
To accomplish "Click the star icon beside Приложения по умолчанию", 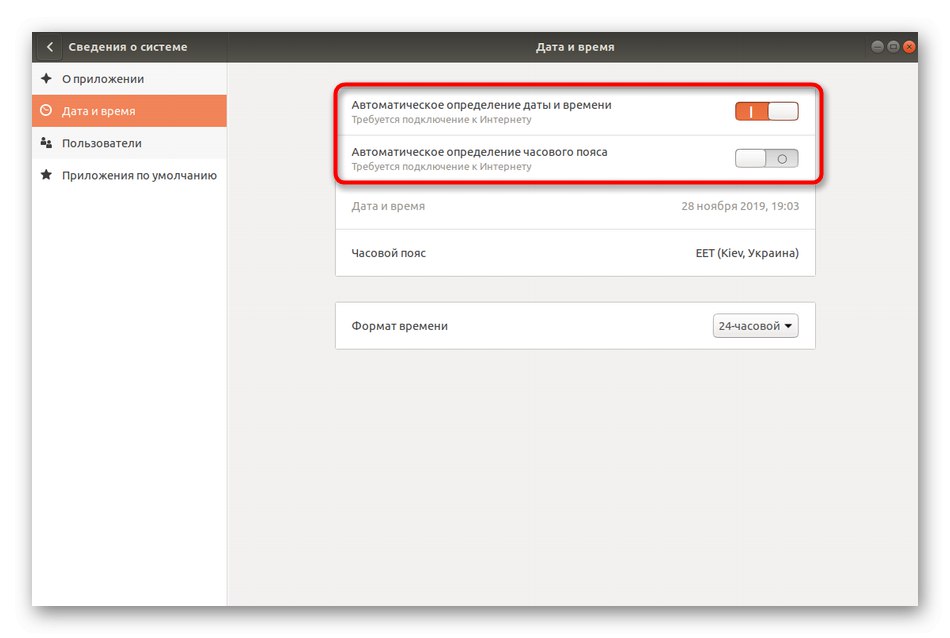I will click(46, 175).
